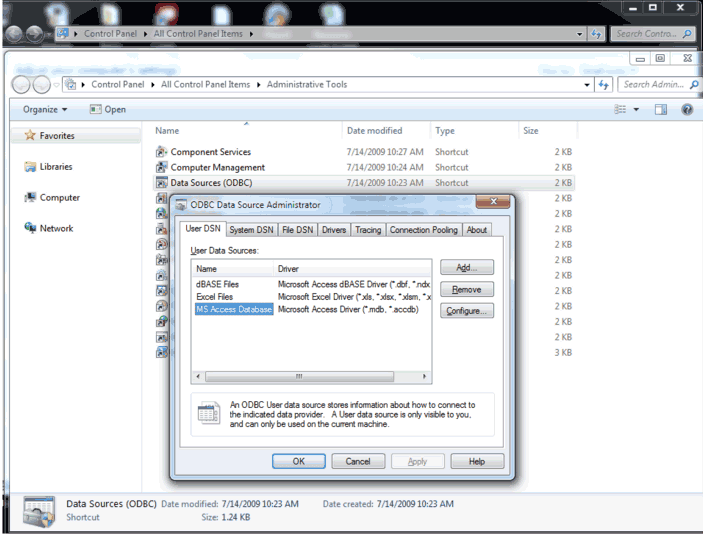Click the Favorites star icon
The image size is (703, 536).
click(x=30, y=135)
